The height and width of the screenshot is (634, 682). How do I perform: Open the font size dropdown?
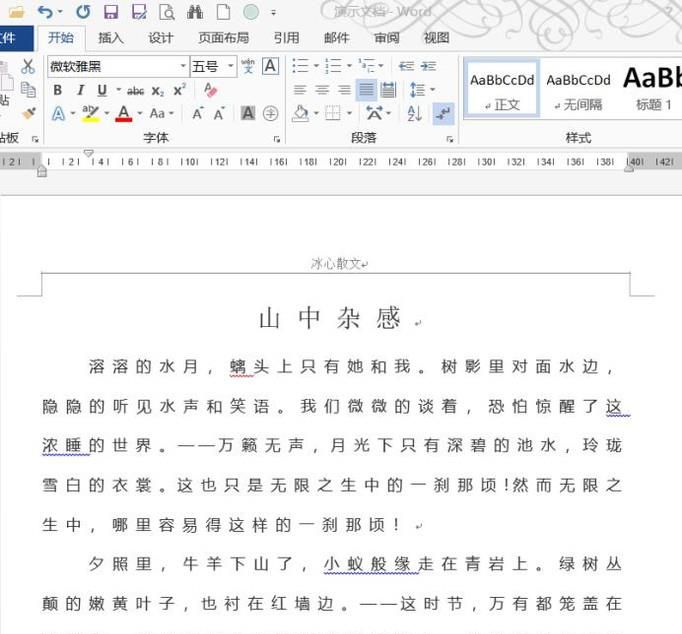[x=231, y=67]
